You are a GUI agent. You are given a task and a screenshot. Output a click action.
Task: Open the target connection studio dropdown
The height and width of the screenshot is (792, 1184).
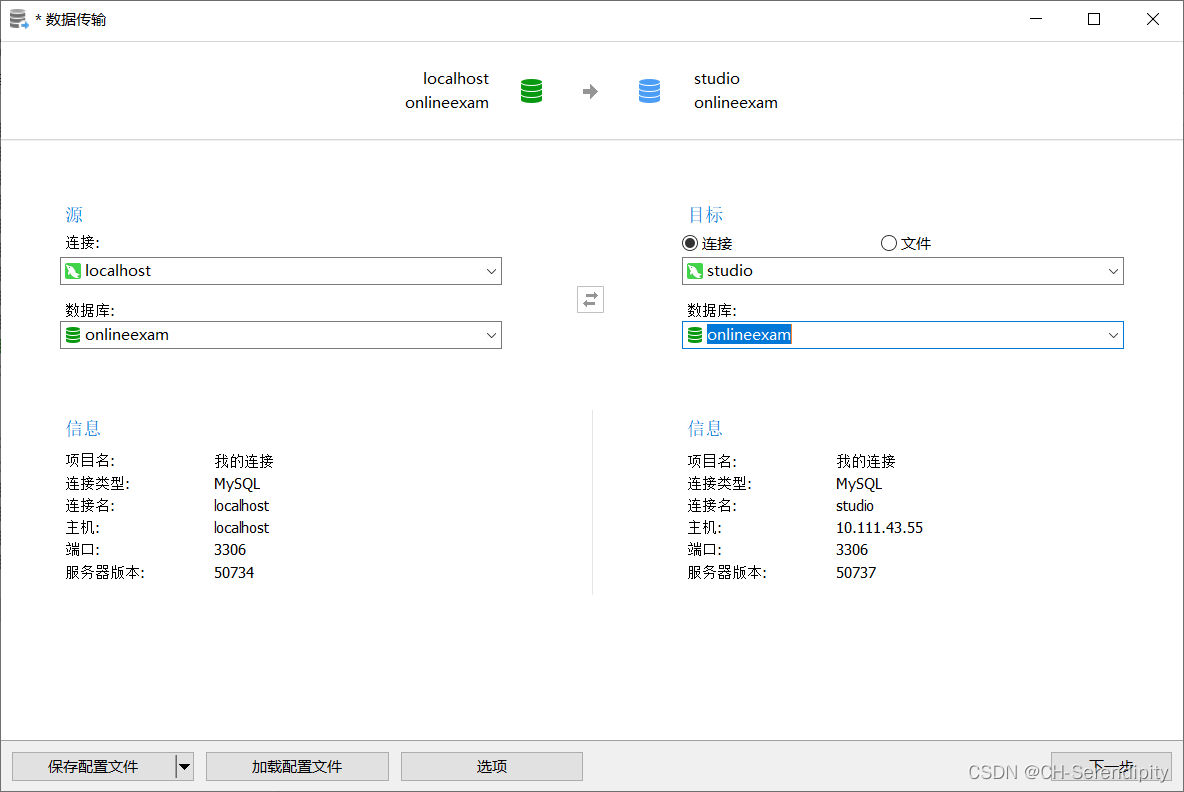point(1113,271)
